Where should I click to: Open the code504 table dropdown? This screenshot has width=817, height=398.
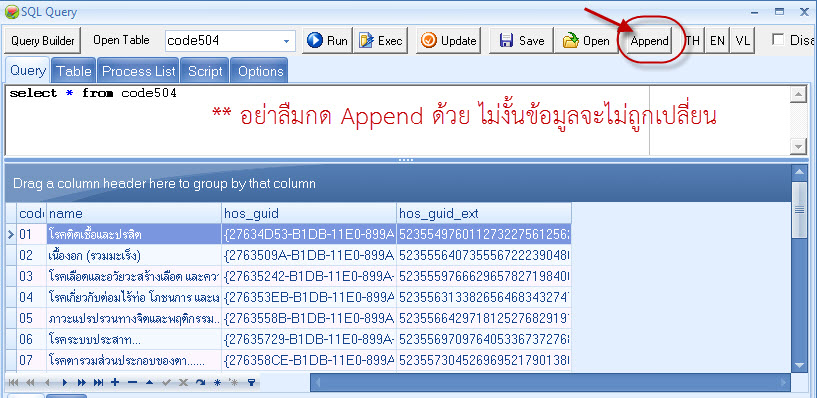pyautogui.click(x=287, y=41)
